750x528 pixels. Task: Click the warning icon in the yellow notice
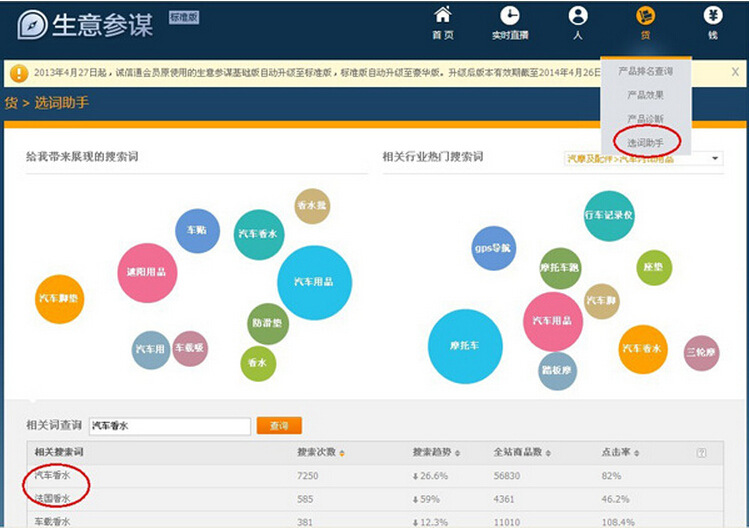pos(19,73)
